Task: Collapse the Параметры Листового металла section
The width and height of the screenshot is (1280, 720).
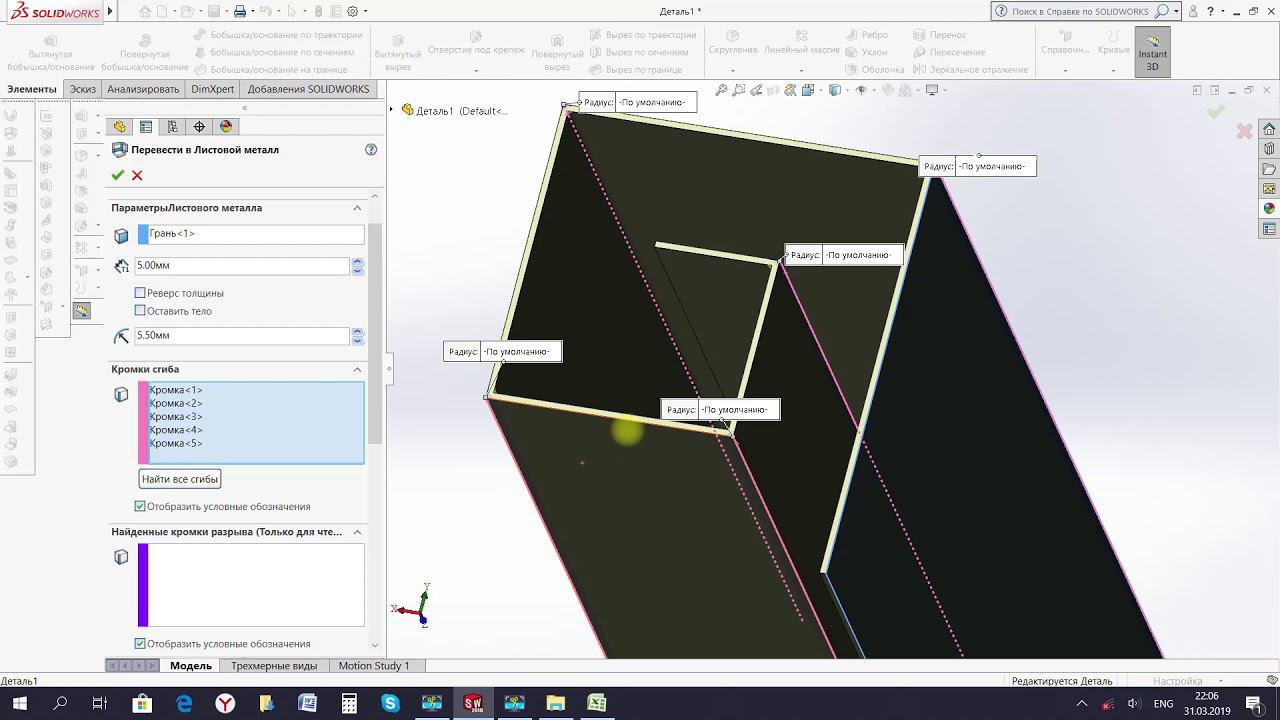Action: pyautogui.click(x=357, y=208)
